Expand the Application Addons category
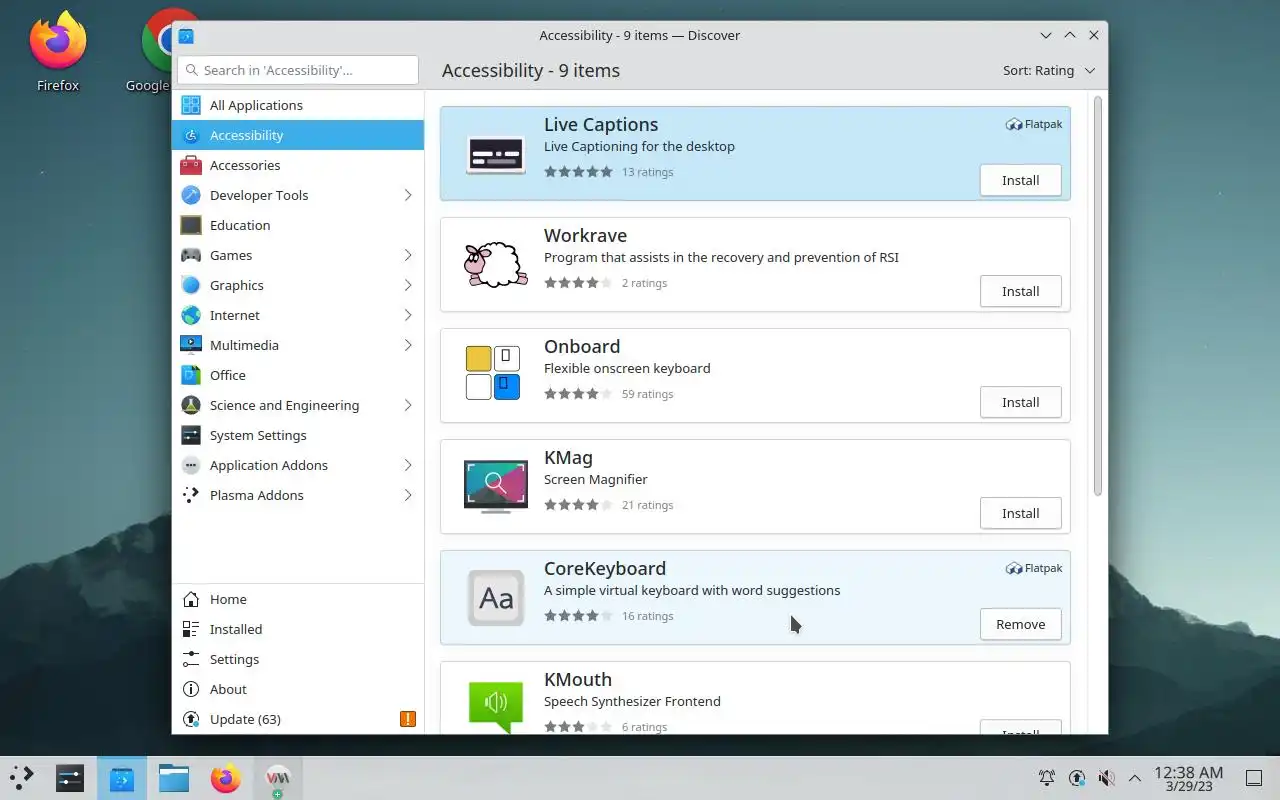 pyautogui.click(x=408, y=465)
